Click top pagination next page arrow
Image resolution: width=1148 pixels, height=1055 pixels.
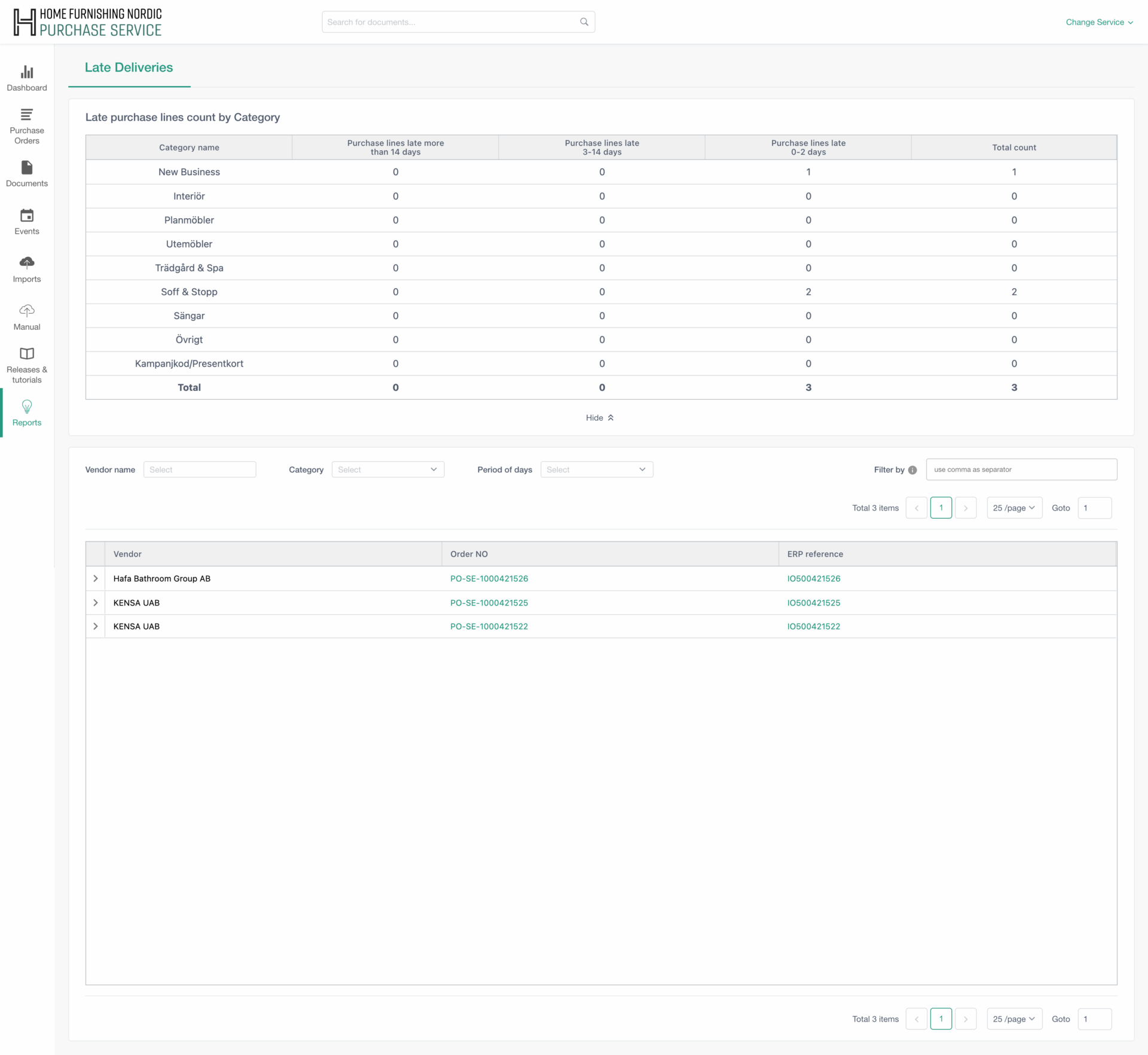966,508
